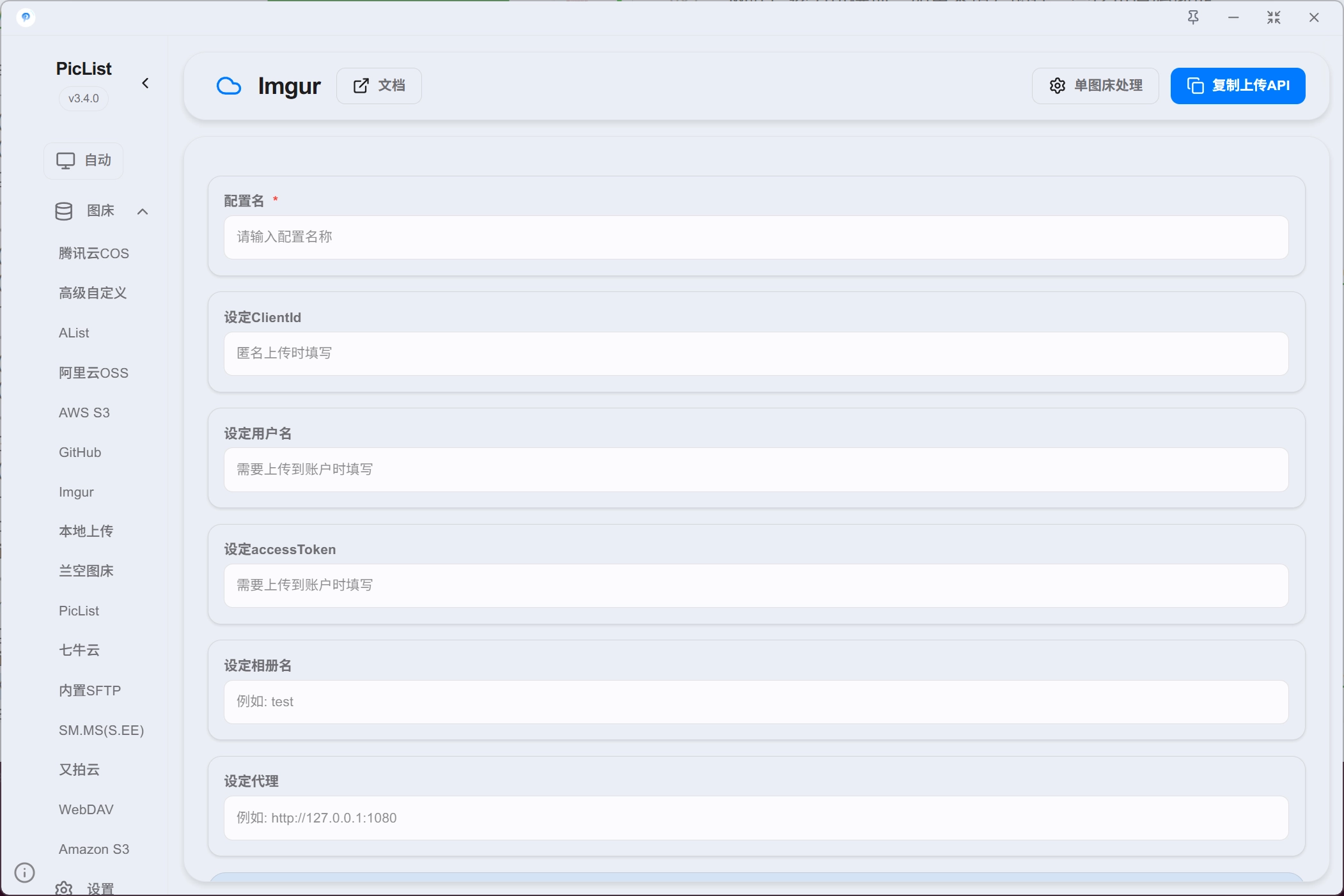Click the Imgur page heading
This screenshot has width=1344, height=896.
[289, 86]
